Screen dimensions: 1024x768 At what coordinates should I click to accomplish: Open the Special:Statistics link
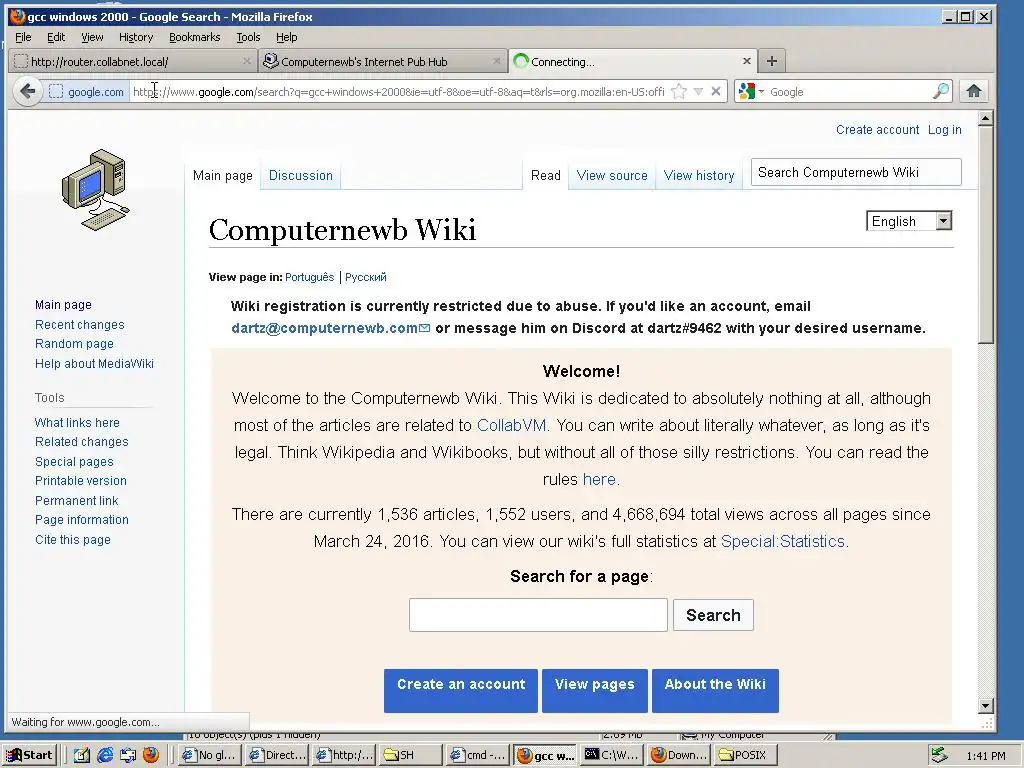coord(782,541)
